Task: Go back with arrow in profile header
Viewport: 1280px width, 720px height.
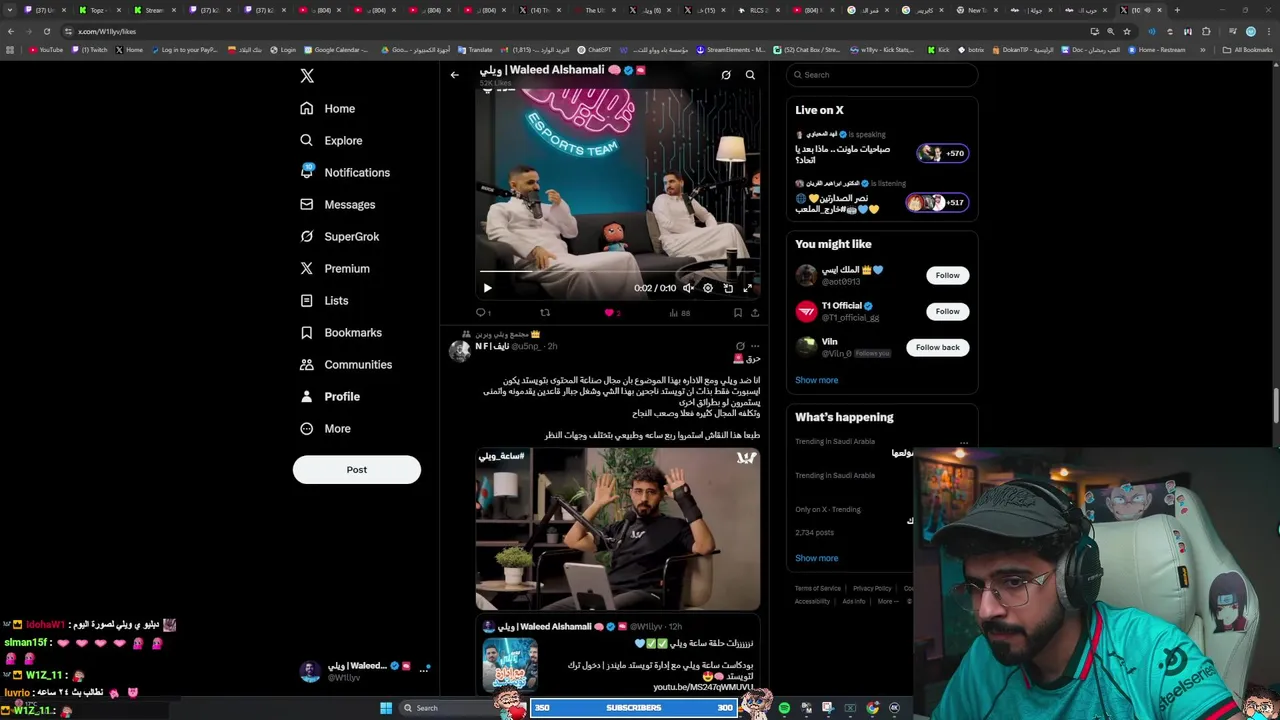Action: point(454,74)
